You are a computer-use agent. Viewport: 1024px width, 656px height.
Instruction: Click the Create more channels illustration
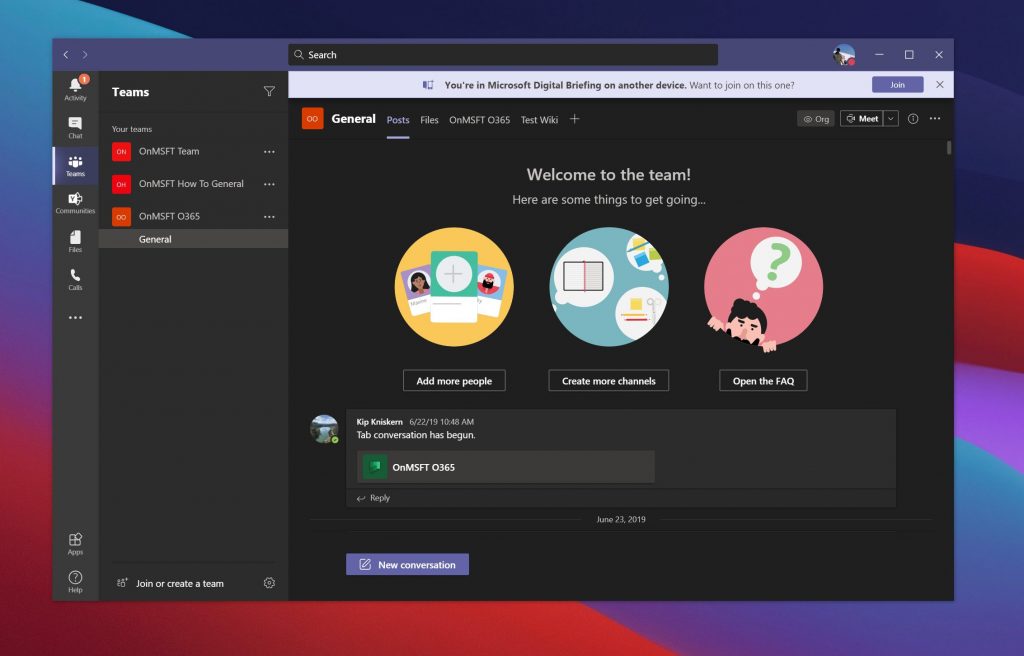point(609,287)
